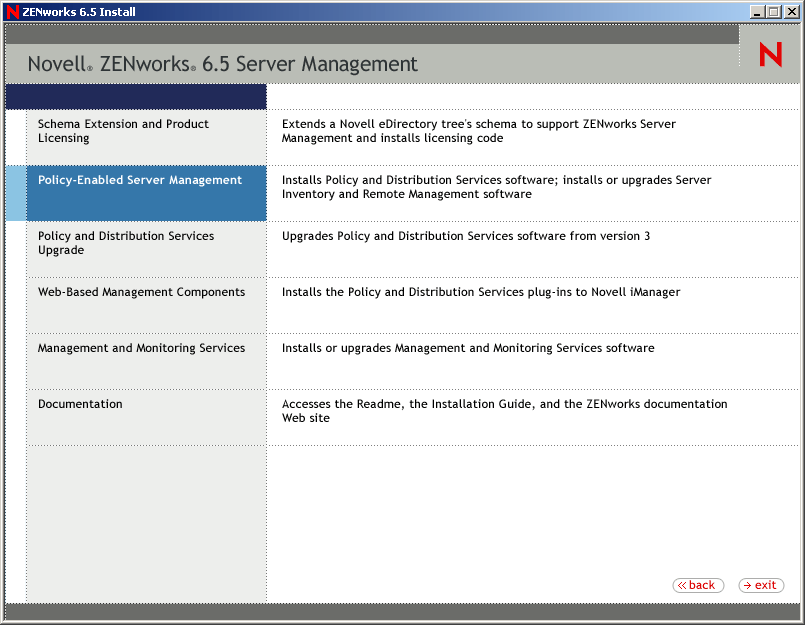Click the Novell ZENworks 6.5 Server Management heading
This screenshot has width=805, height=625.
point(221,62)
